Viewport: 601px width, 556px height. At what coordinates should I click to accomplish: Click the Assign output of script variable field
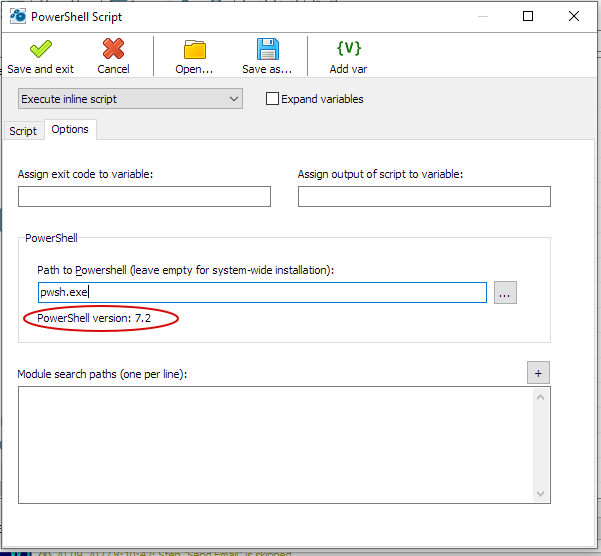(x=424, y=196)
